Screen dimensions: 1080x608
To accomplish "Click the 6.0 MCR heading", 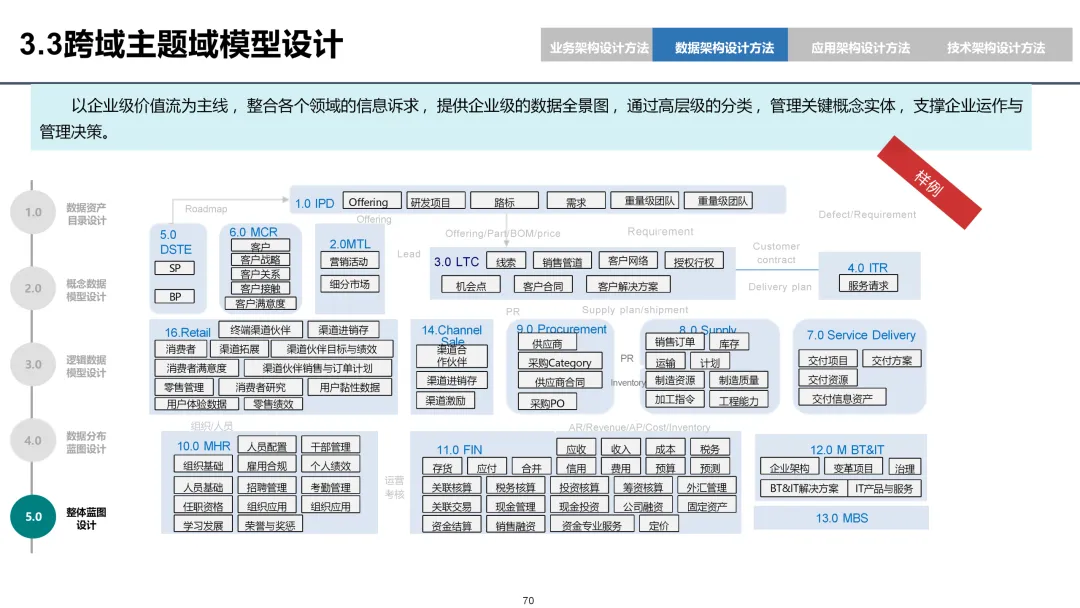I will point(253,232).
